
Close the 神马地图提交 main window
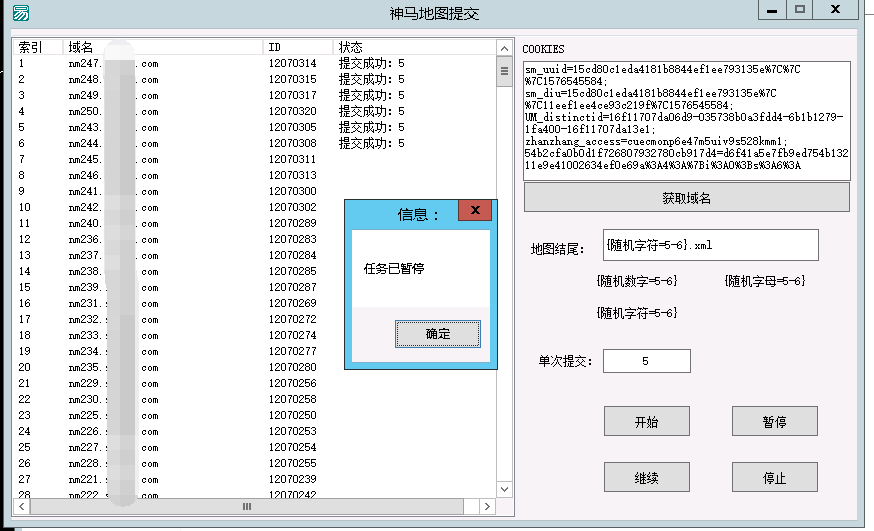(836, 10)
